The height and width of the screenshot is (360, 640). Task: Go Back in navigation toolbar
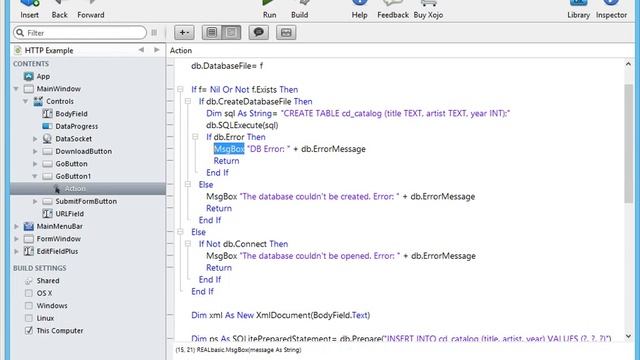pyautogui.click(x=59, y=9)
